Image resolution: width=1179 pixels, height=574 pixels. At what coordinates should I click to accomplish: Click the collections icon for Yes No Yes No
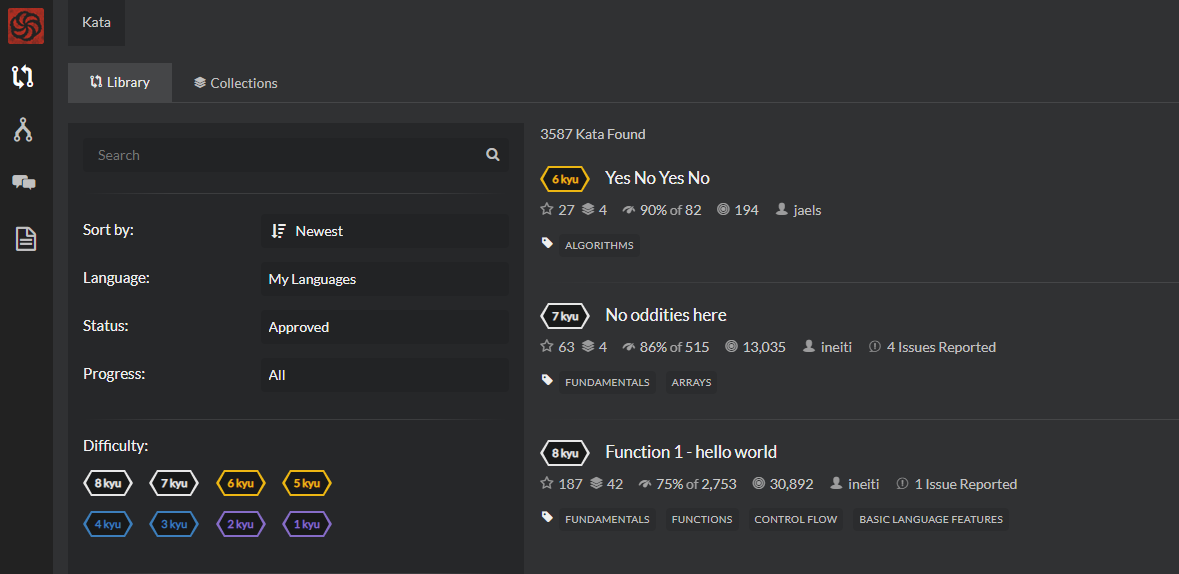click(588, 210)
